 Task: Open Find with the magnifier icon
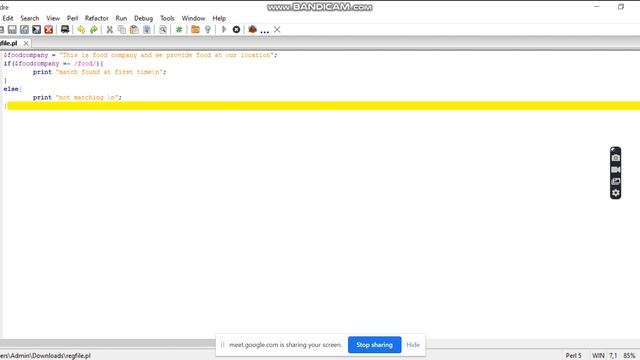tap(163, 29)
